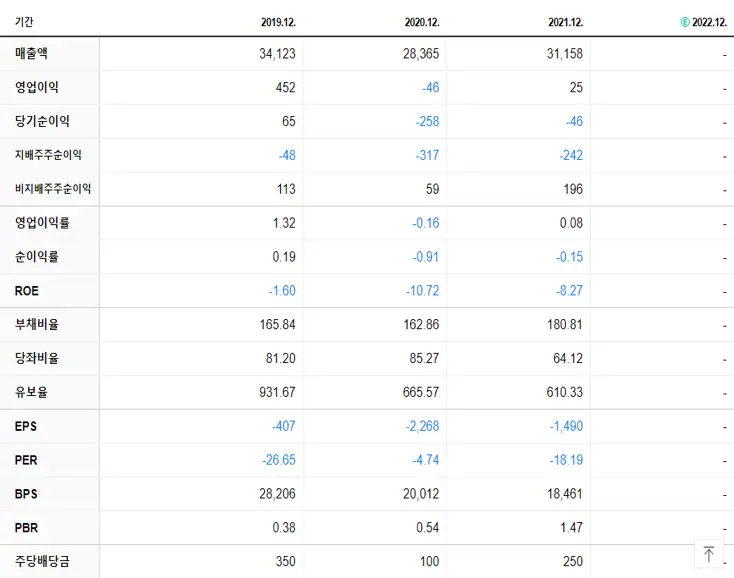Select the 931.67 reserve ratio value
The image size is (734, 578).
point(278,392)
